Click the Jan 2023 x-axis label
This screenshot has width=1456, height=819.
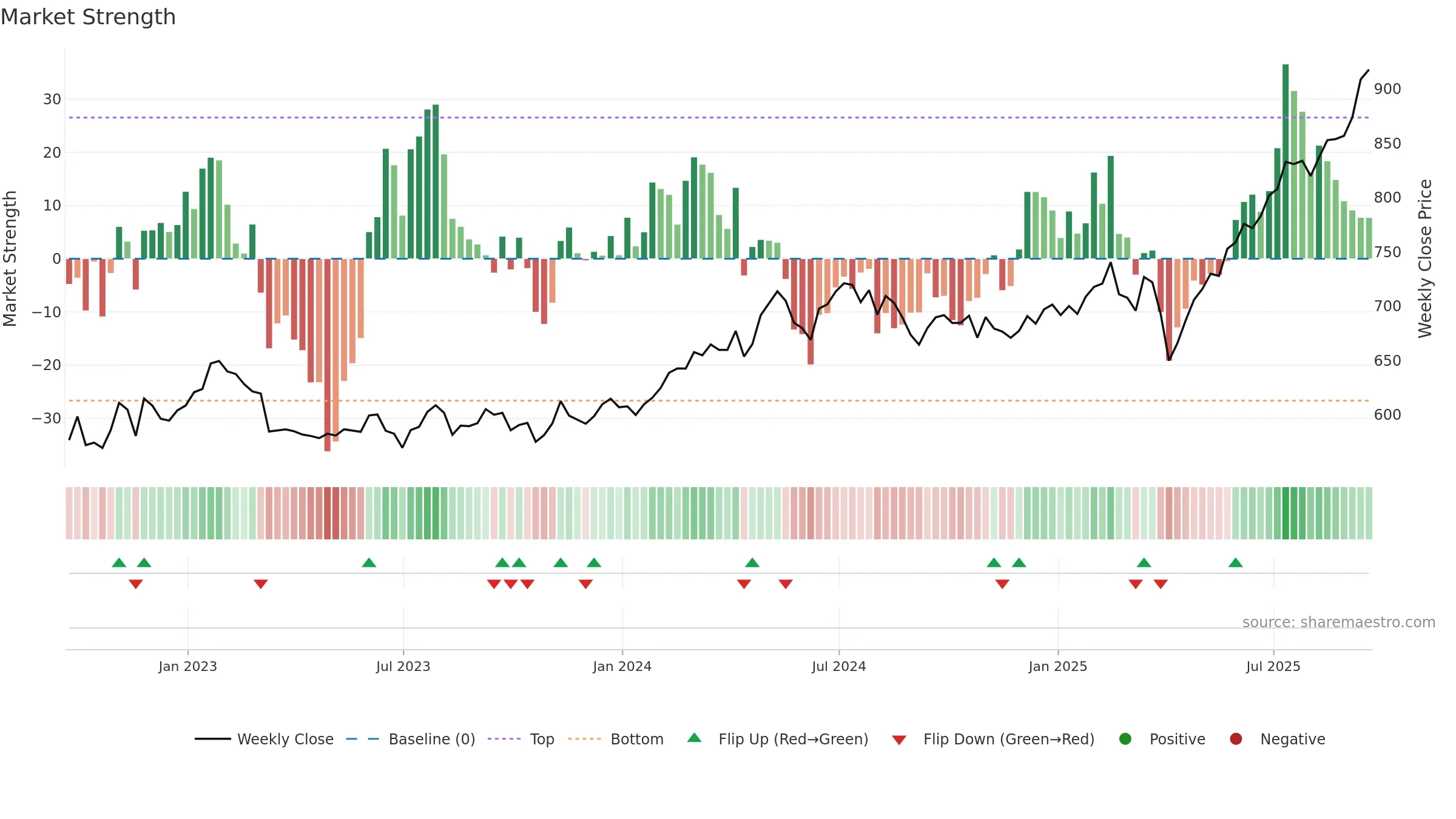pyautogui.click(x=187, y=666)
